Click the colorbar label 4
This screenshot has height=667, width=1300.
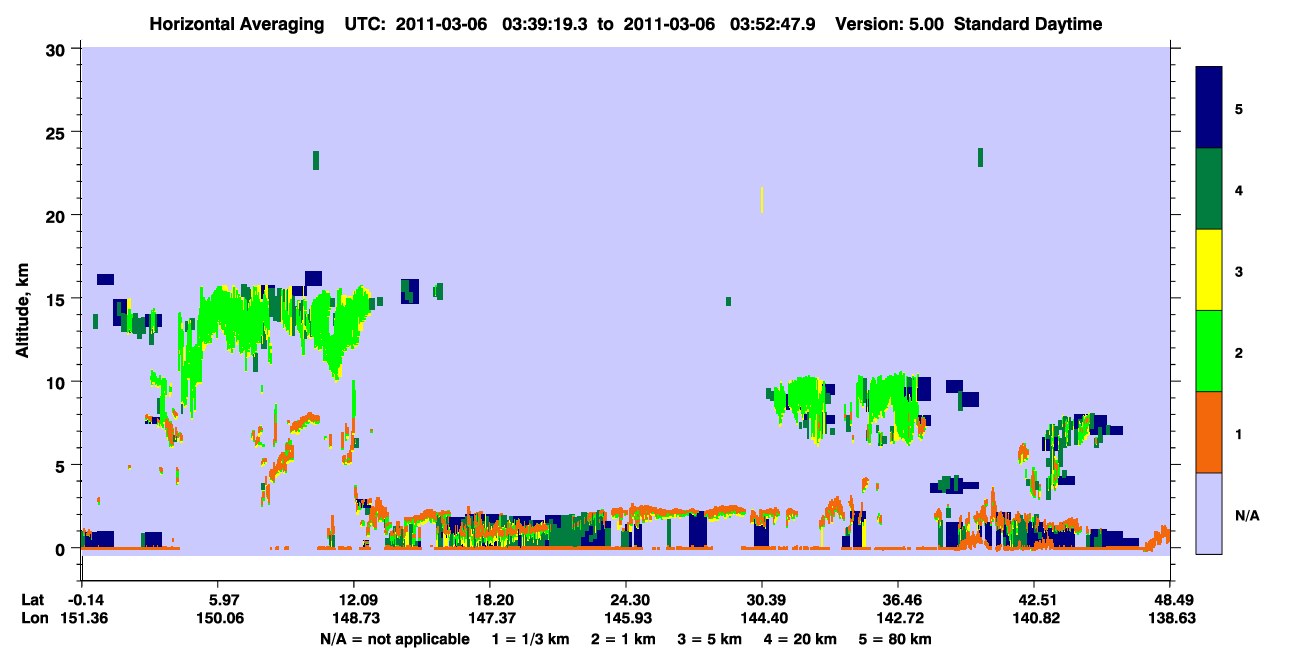pyautogui.click(x=1239, y=190)
